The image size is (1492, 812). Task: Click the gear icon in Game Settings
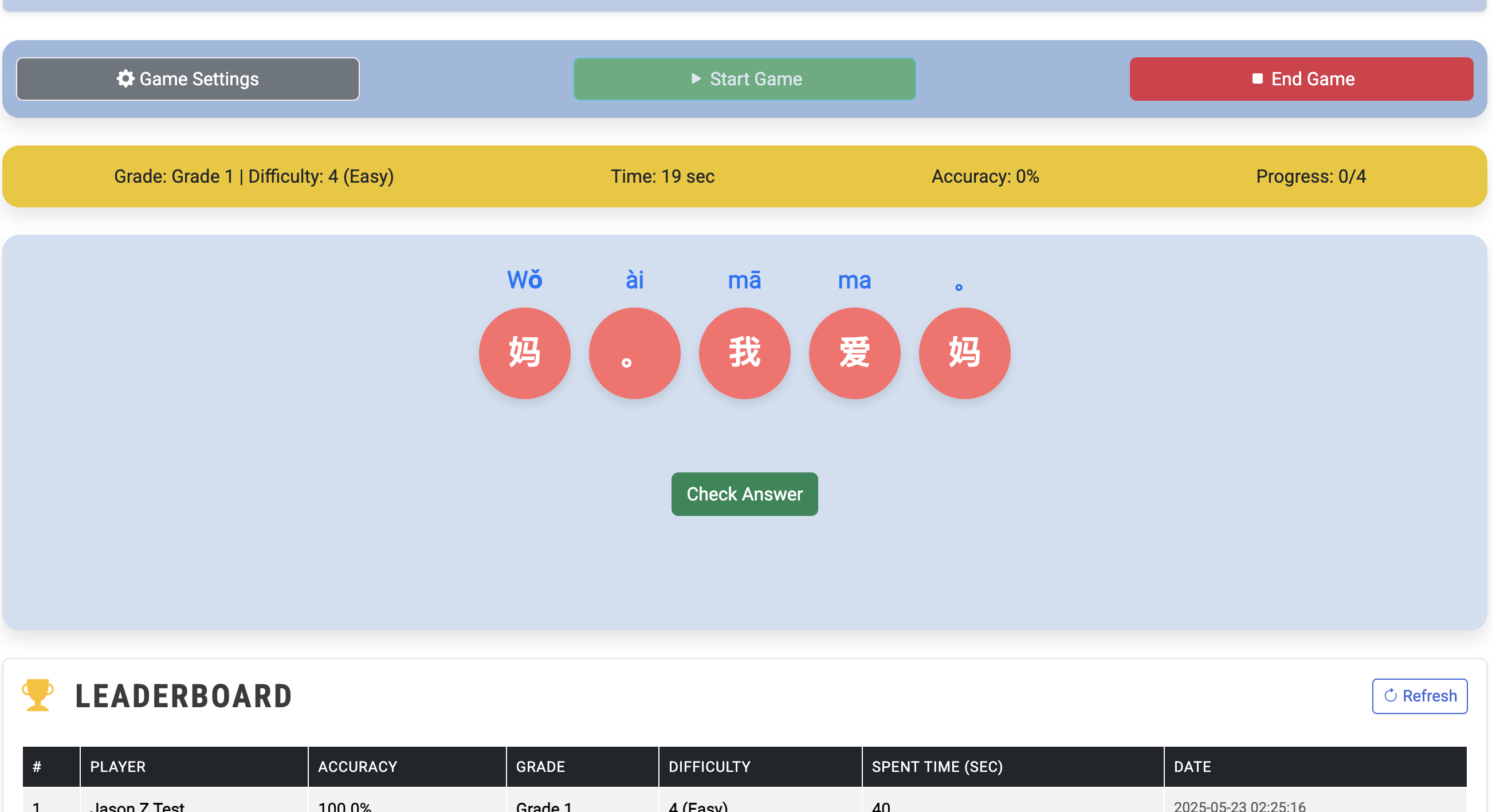coord(125,78)
